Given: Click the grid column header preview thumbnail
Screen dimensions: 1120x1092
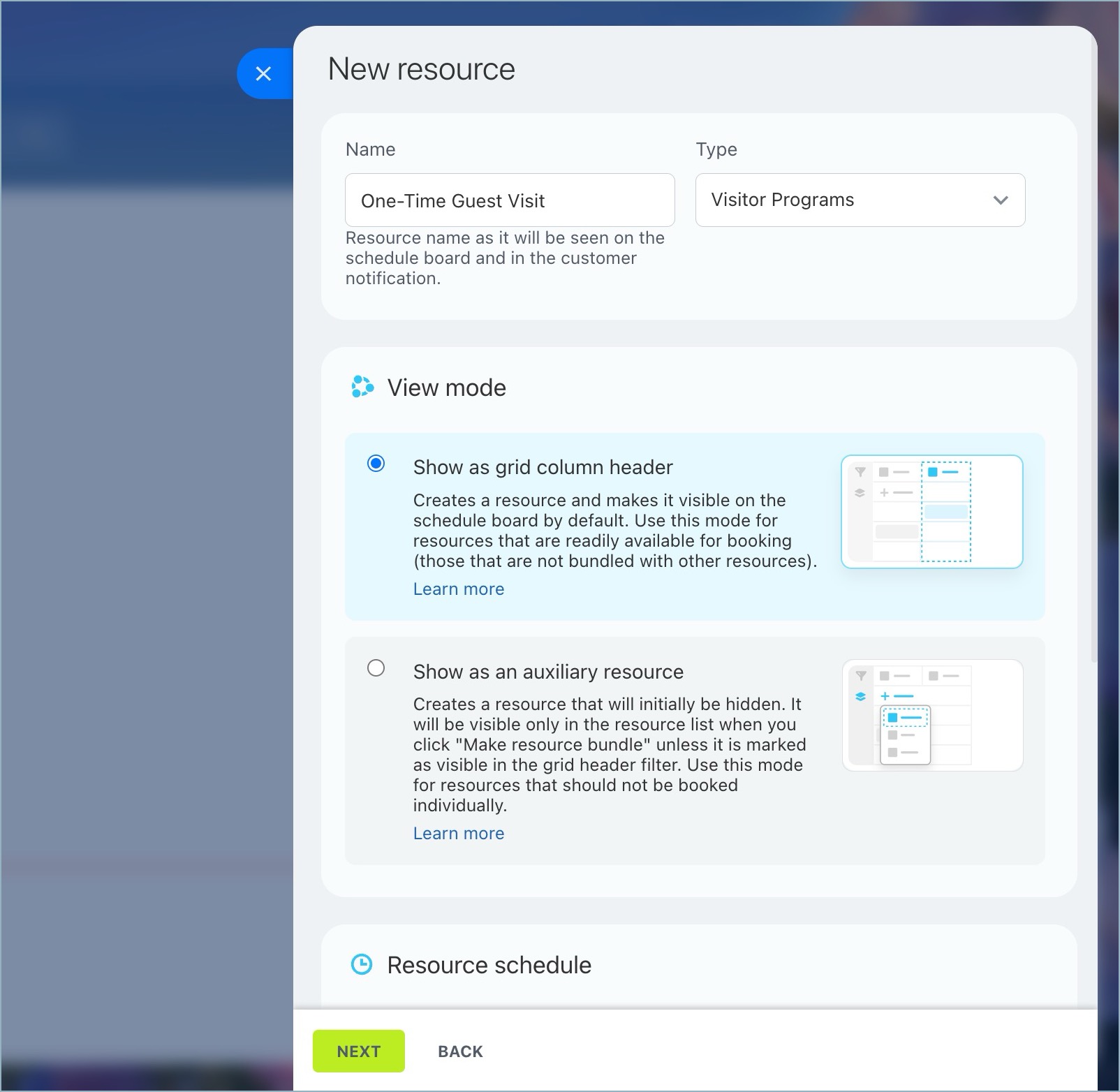Looking at the screenshot, I should [931, 511].
